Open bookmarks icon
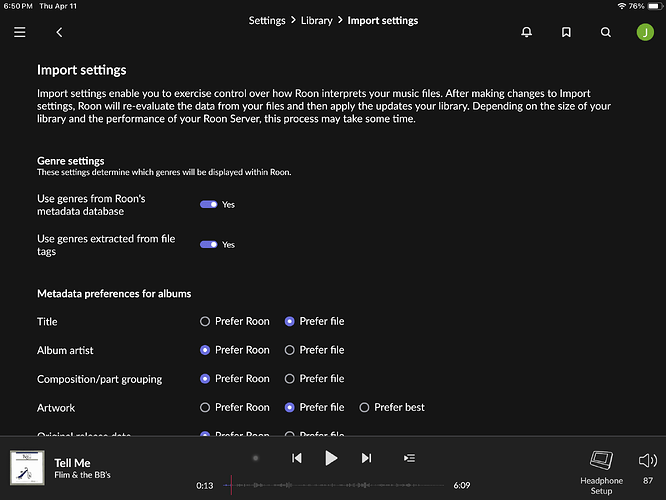This screenshot has height=500, width=666. [x=566, y=32]
